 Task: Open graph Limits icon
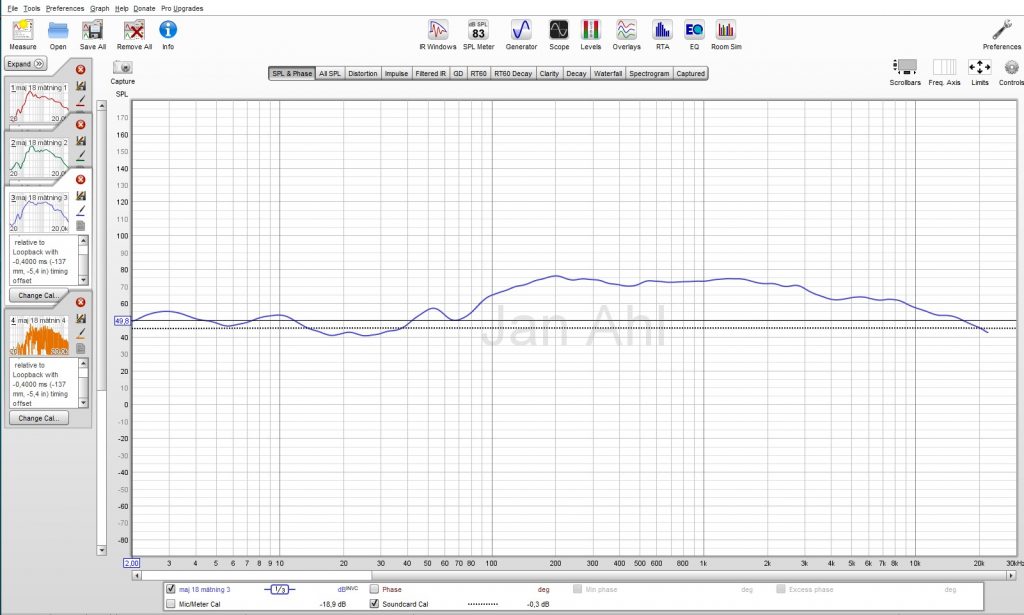tap(980, 67)
